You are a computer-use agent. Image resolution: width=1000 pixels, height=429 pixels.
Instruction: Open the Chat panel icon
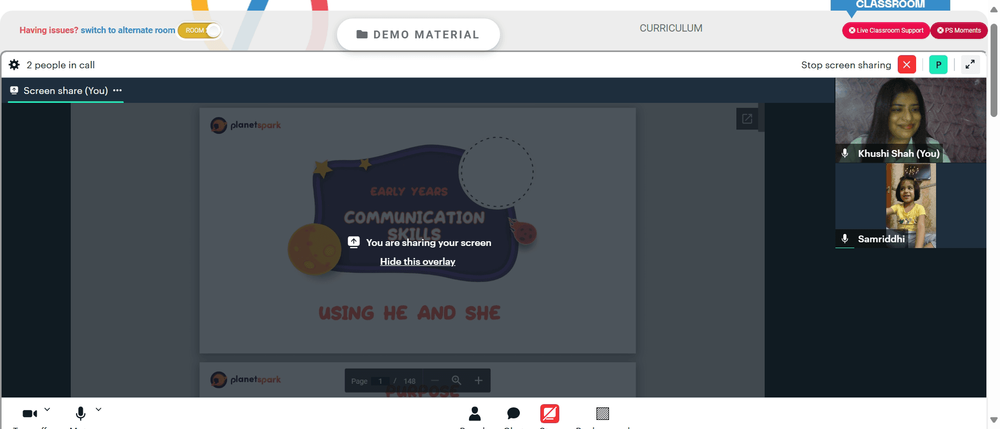[513, 414]
